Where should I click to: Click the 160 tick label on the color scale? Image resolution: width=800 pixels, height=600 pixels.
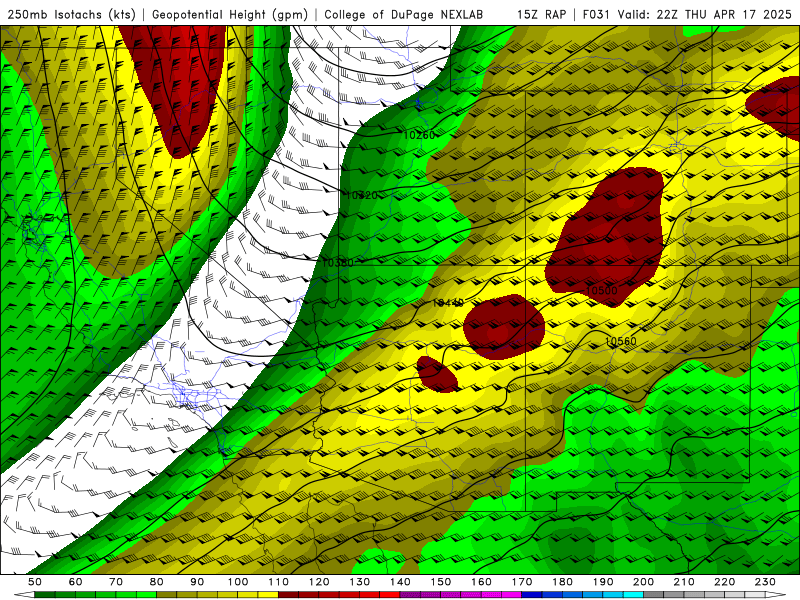(481, 582)
